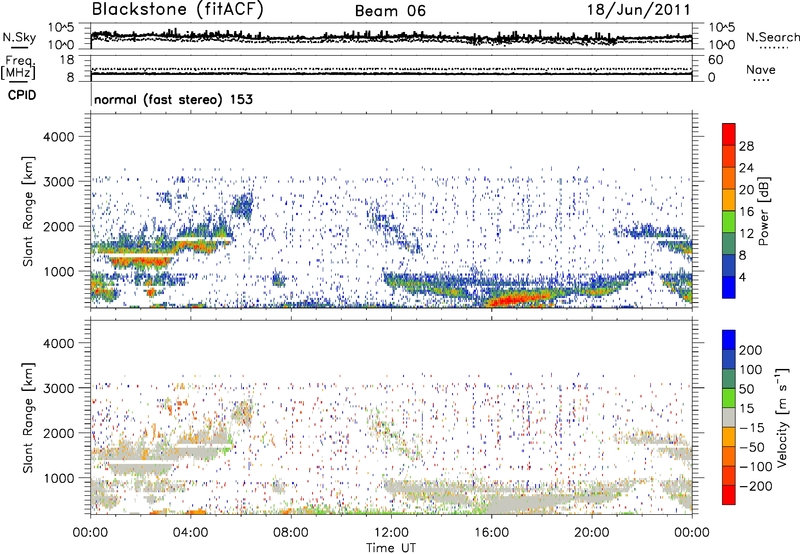Viewport: 800px width, 554px height.
Task: Click the '04:00' time axis tick label
Action: 190,533
